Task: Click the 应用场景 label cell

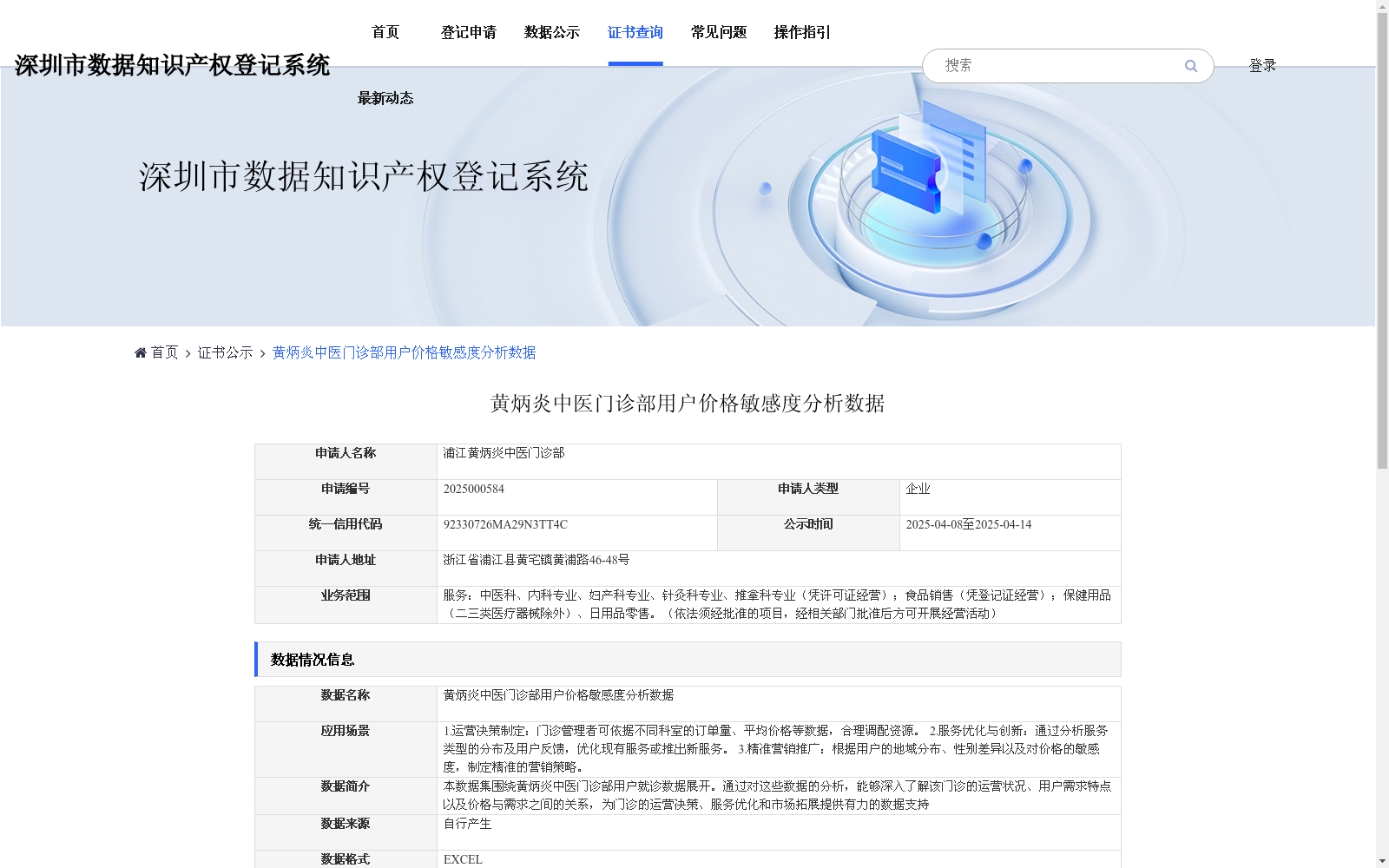Action: [346, 749]
